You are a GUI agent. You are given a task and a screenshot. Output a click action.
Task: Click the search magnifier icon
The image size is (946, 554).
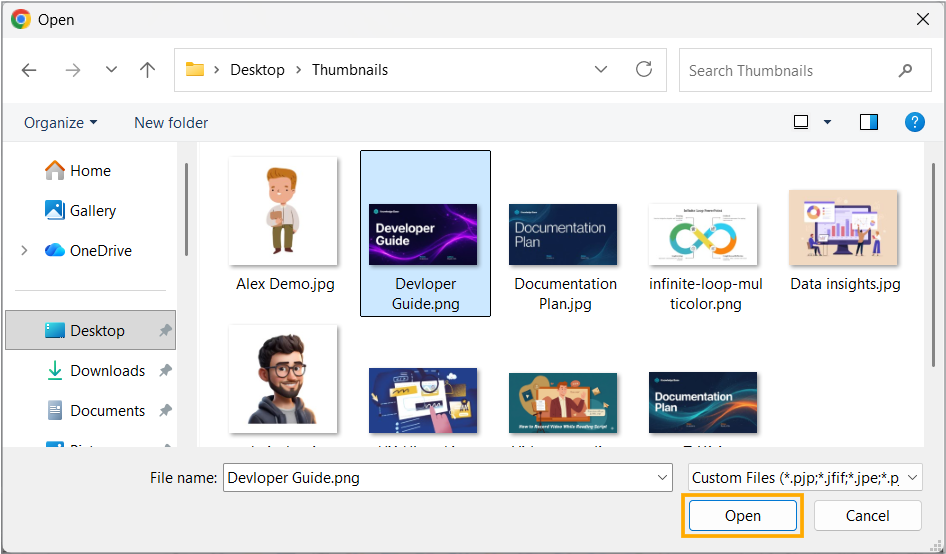coord(905,71)
